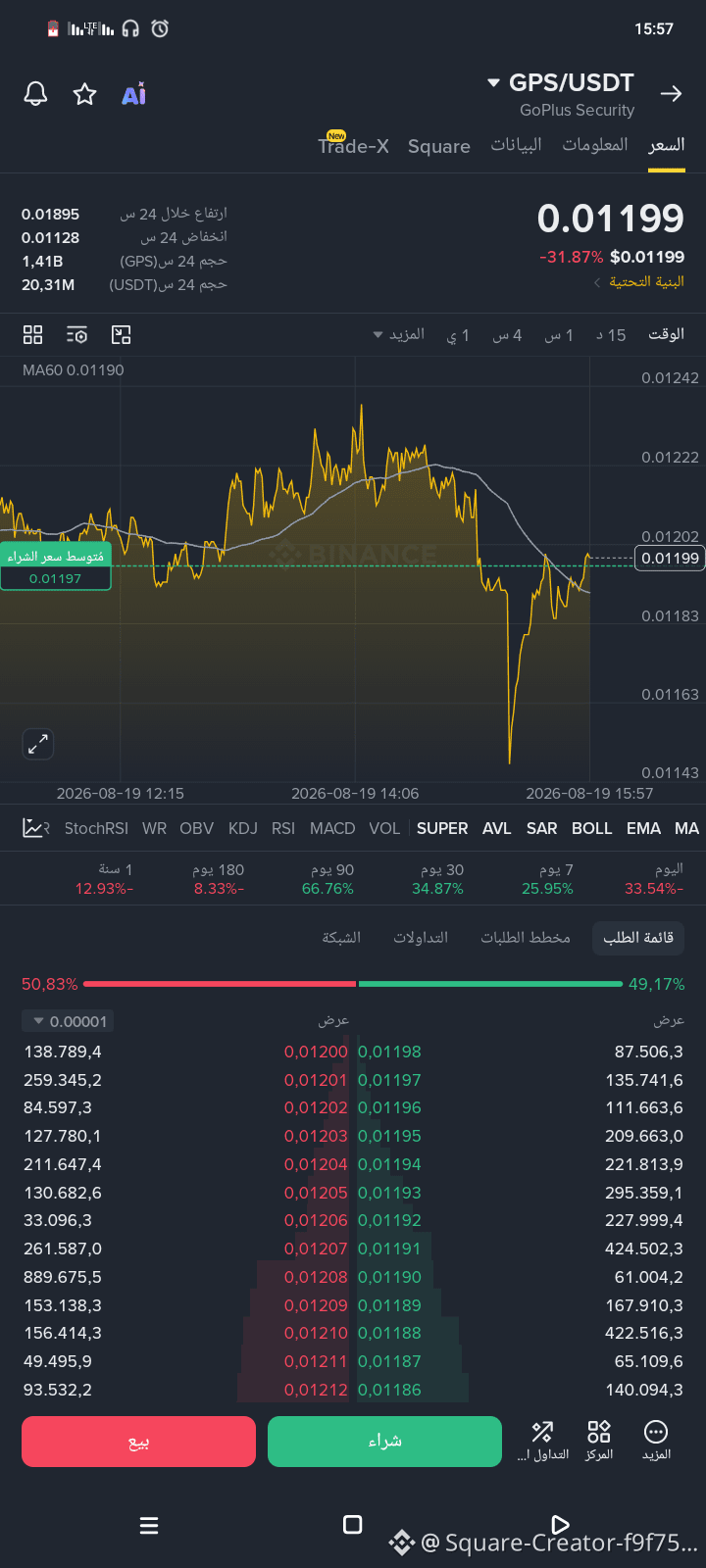Tap the headphones status icon
706x1568 pixels.
coord(130,28)
